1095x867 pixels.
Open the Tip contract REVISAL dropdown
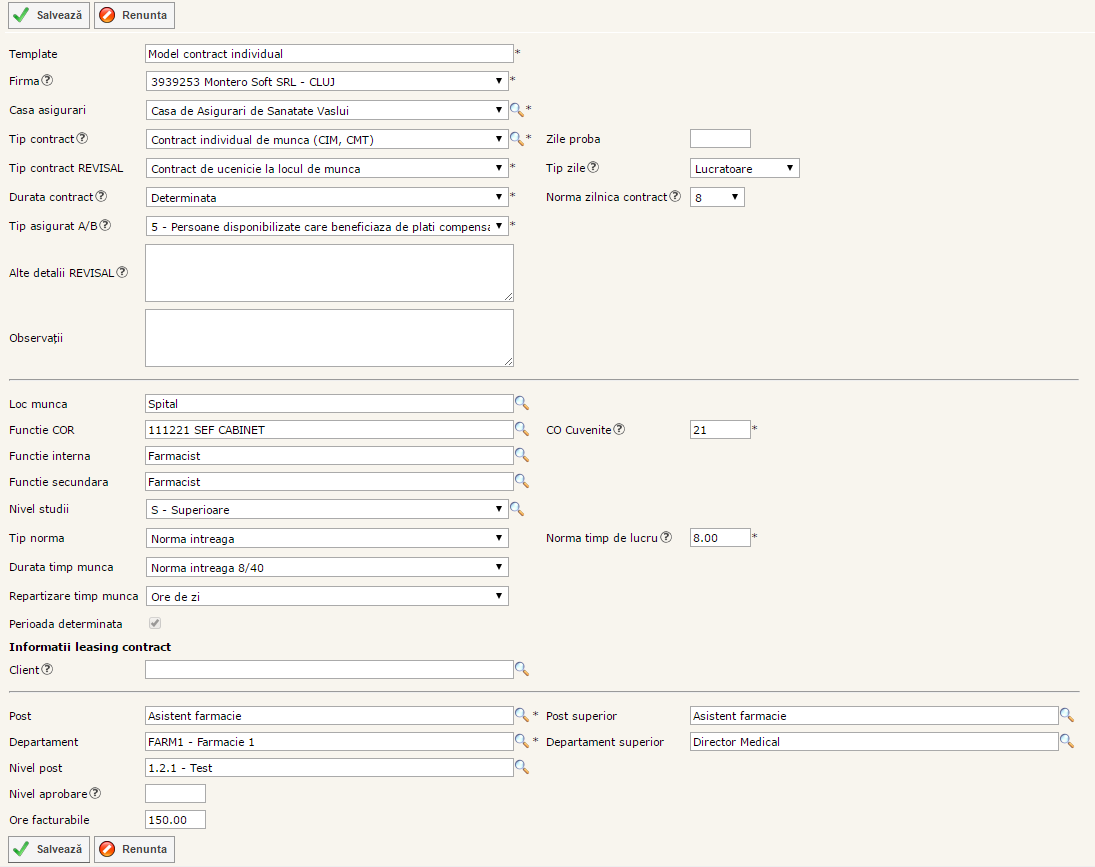[328, 169]
